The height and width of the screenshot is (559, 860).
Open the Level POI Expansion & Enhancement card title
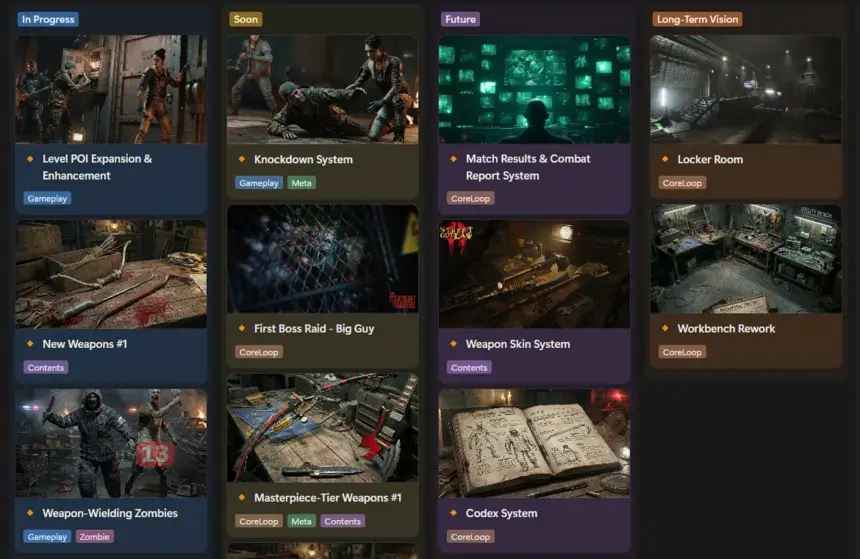click(x=97, y=167)
